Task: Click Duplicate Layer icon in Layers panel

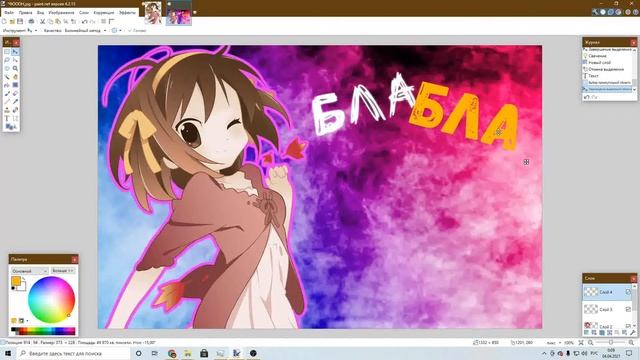Action: pos(602,332)
